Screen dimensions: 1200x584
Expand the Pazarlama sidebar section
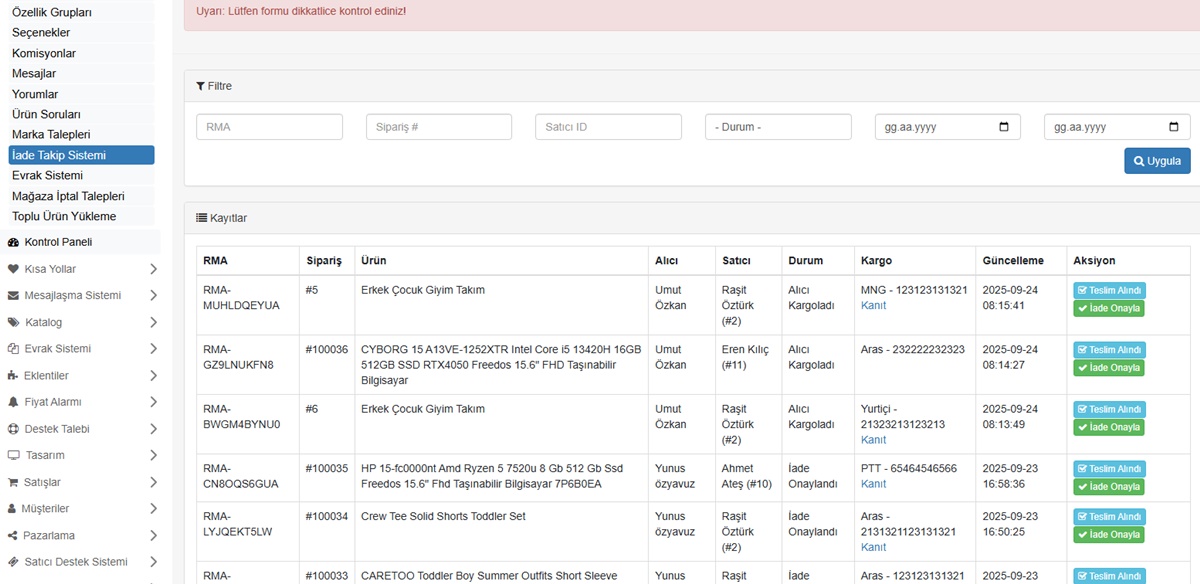click(153, 536)
